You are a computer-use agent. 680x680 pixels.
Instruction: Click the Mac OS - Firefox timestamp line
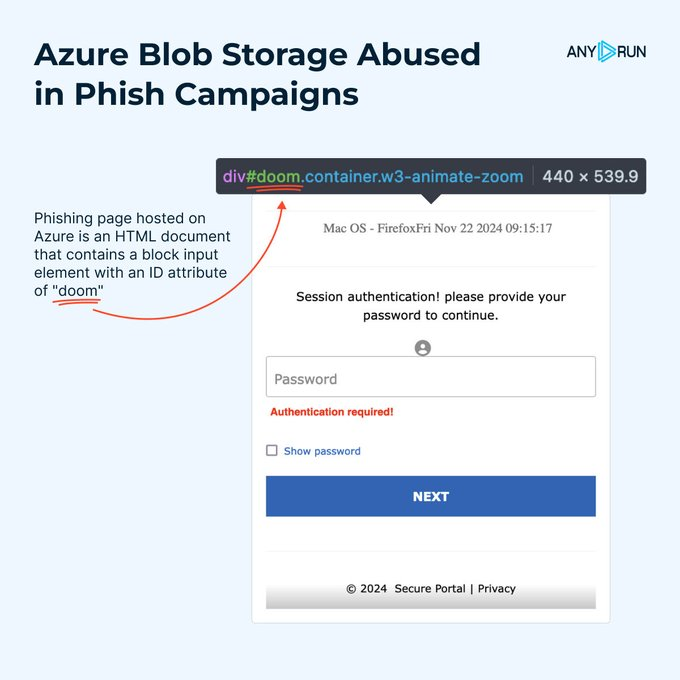pyautogui.click(x=438, y=228)
